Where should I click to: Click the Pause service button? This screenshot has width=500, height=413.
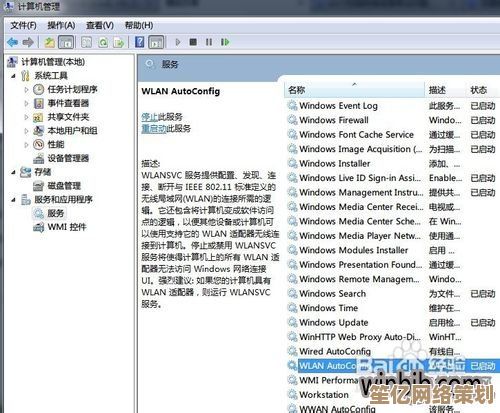(x=209, y=42)
